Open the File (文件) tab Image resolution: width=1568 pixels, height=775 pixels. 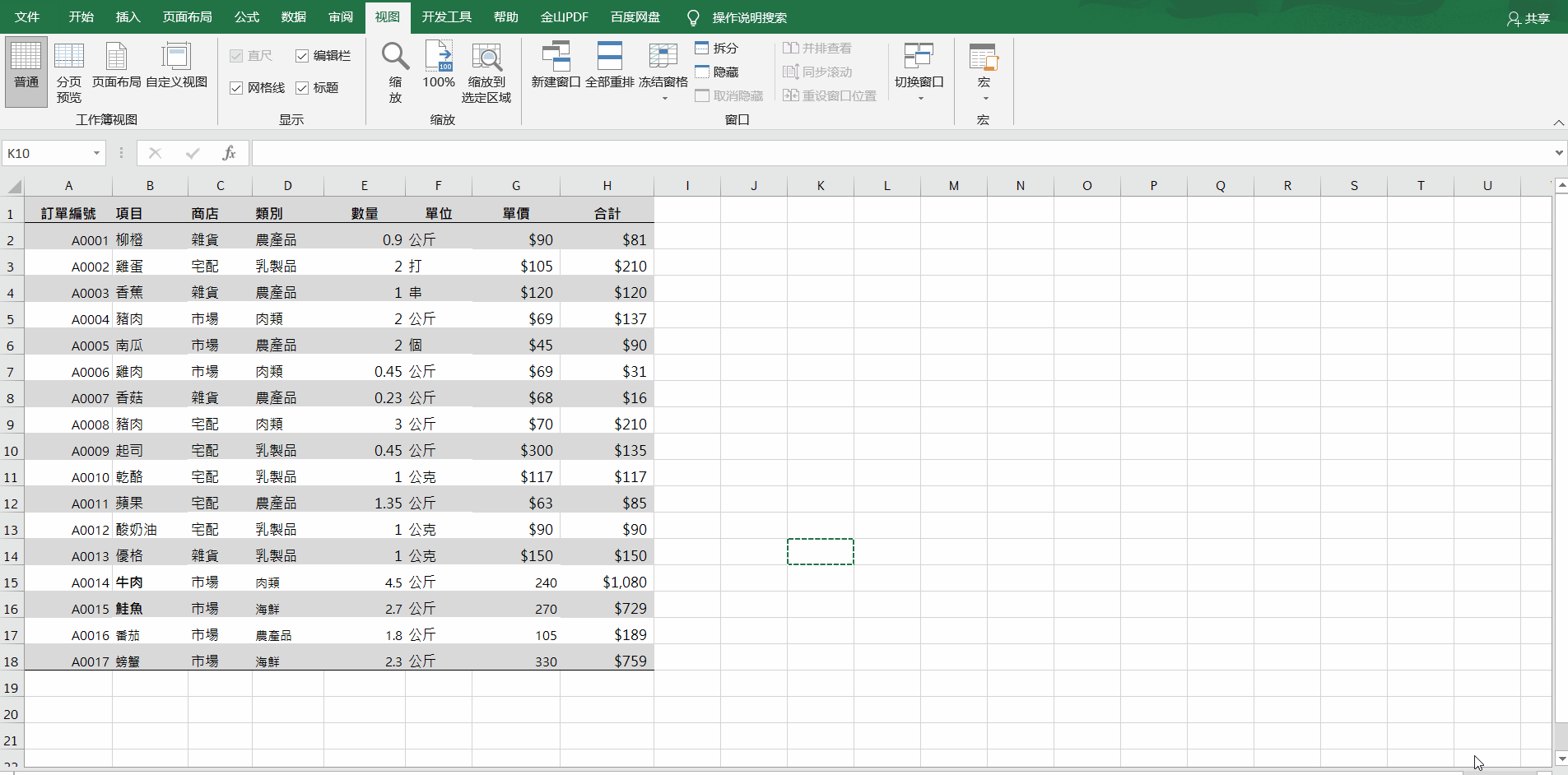[27, 17]
